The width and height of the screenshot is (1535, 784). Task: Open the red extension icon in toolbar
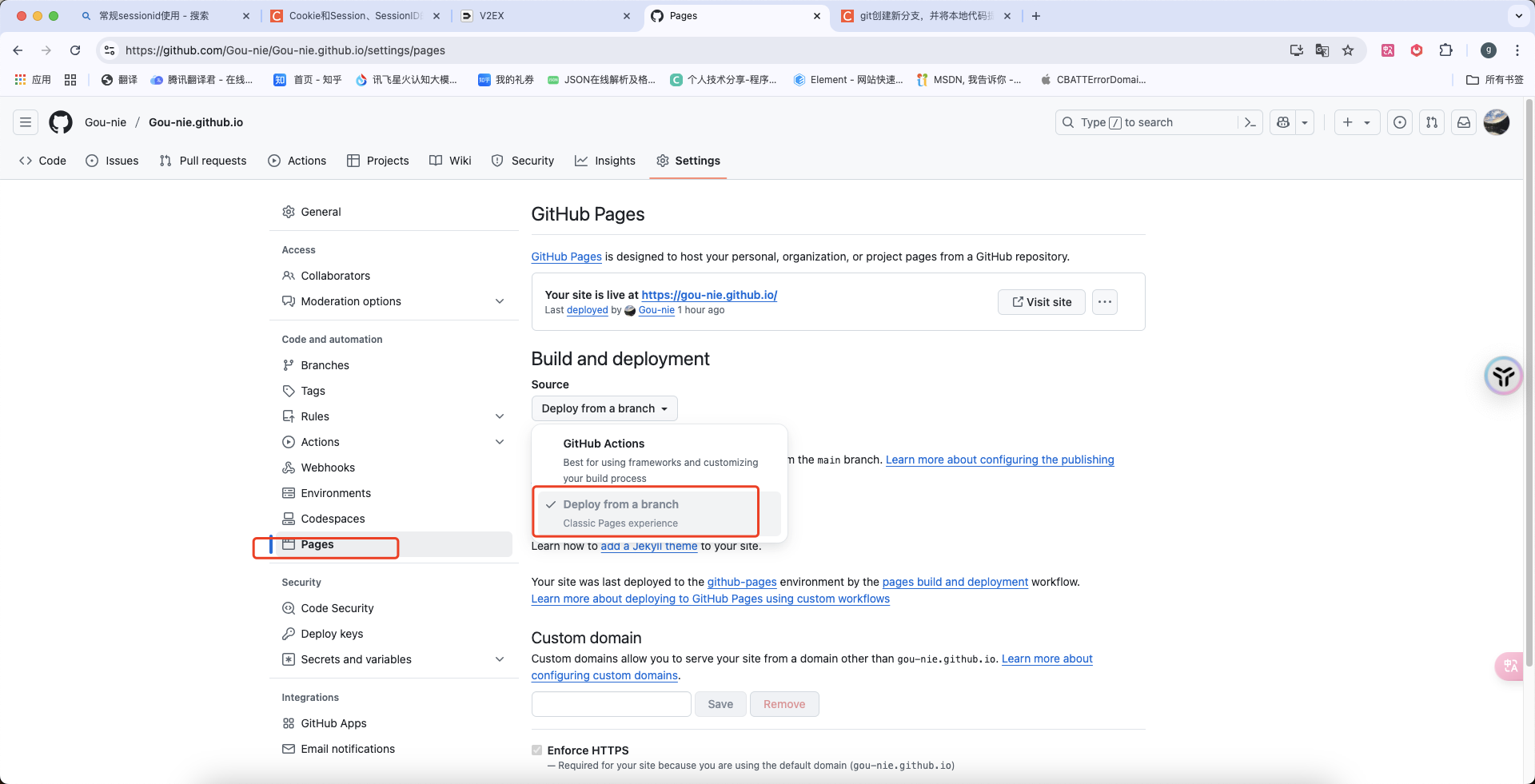pos(1417,50)
